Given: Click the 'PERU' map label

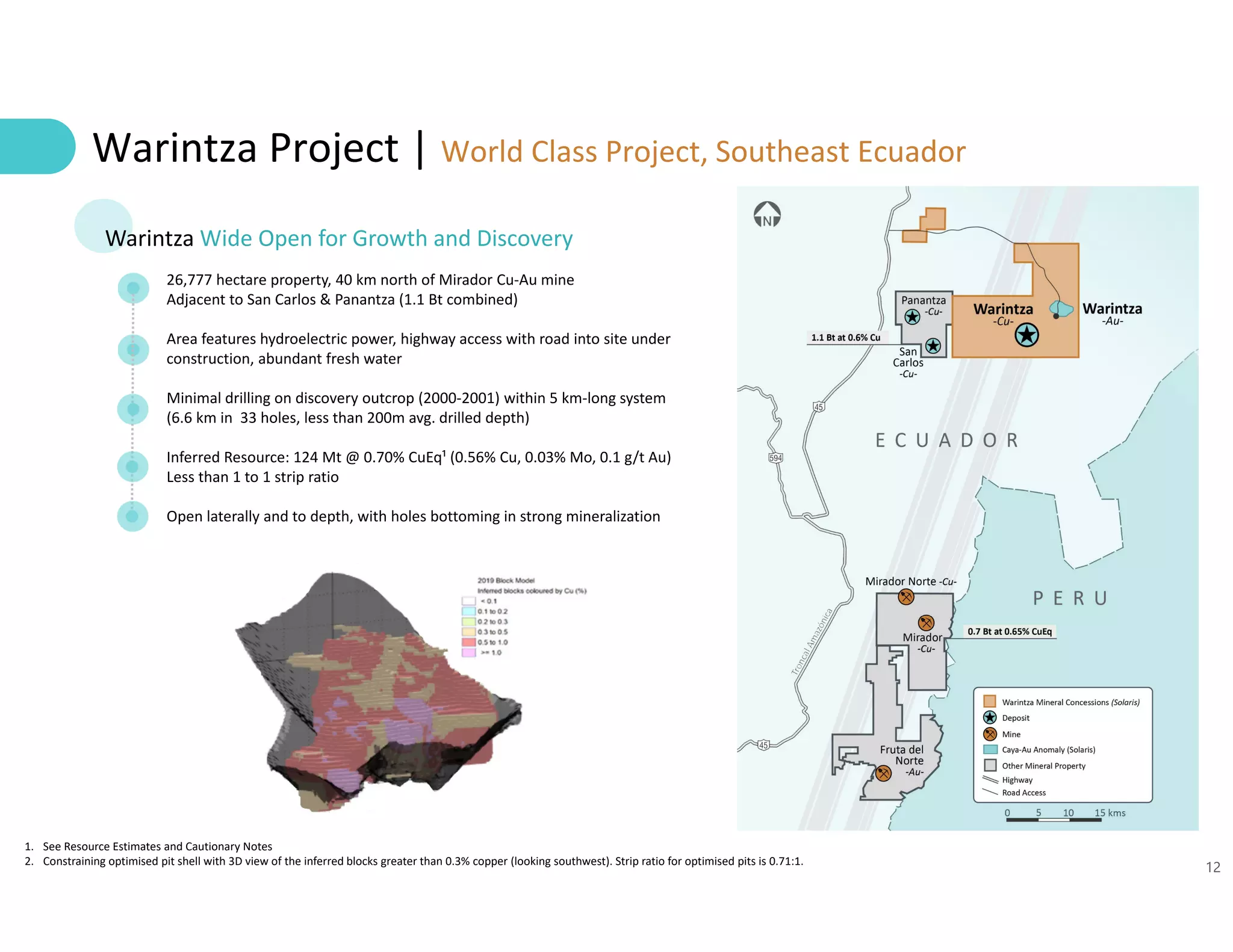Looking at the screenshot, I should [1070, 598].
